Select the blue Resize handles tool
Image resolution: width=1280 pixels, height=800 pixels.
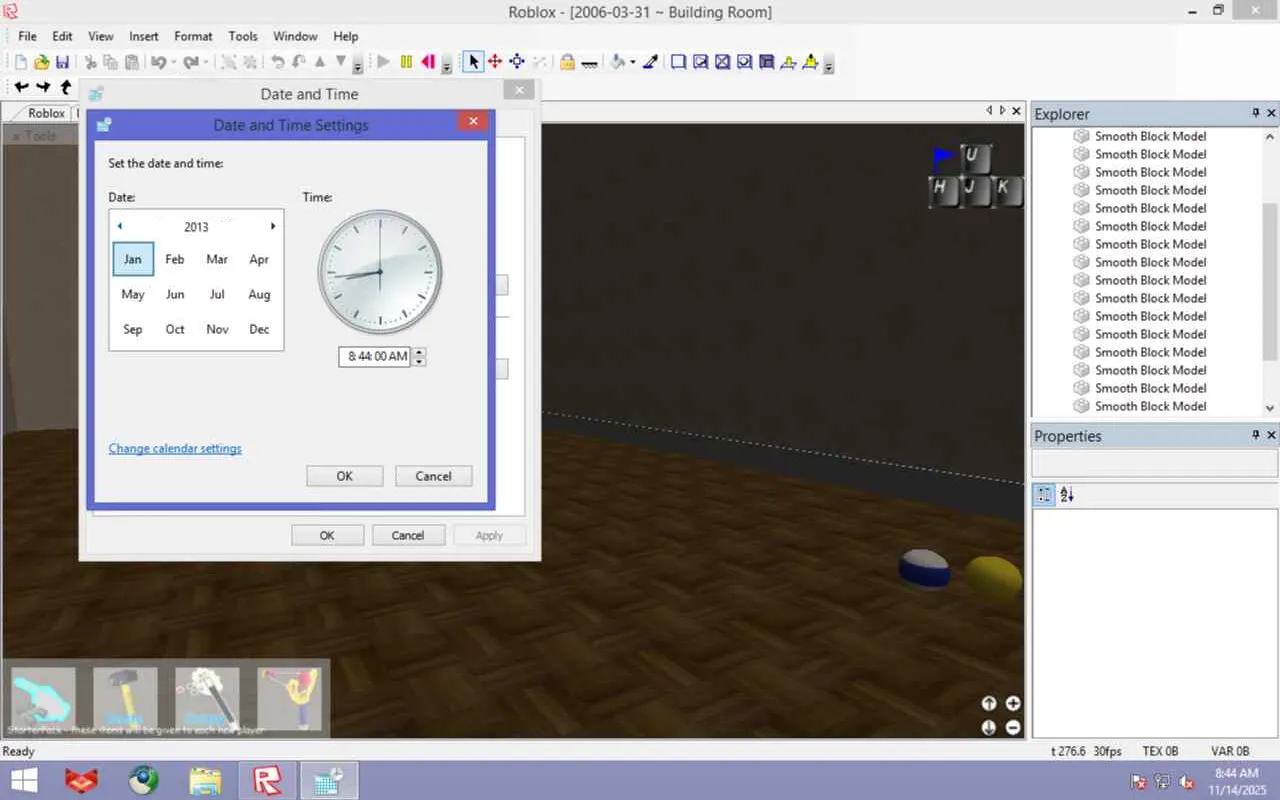pos(517,62)
